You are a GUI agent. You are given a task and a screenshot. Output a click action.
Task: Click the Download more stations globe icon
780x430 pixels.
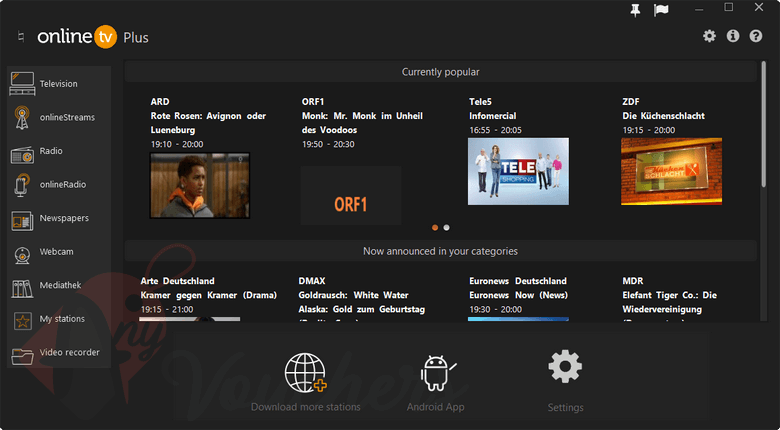coord(305,373)
